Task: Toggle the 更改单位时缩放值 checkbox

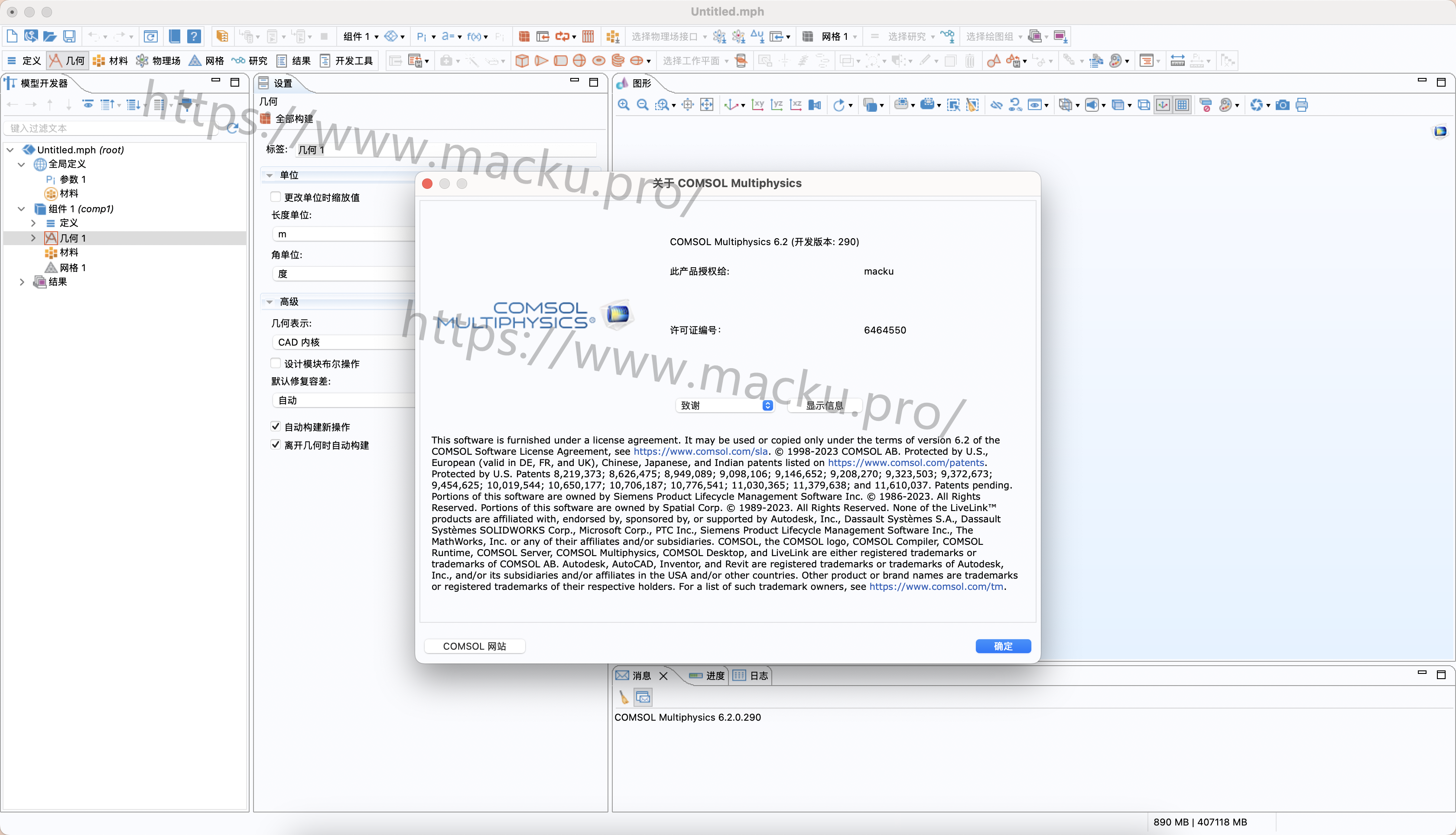Action: click(x=275, y=197)
